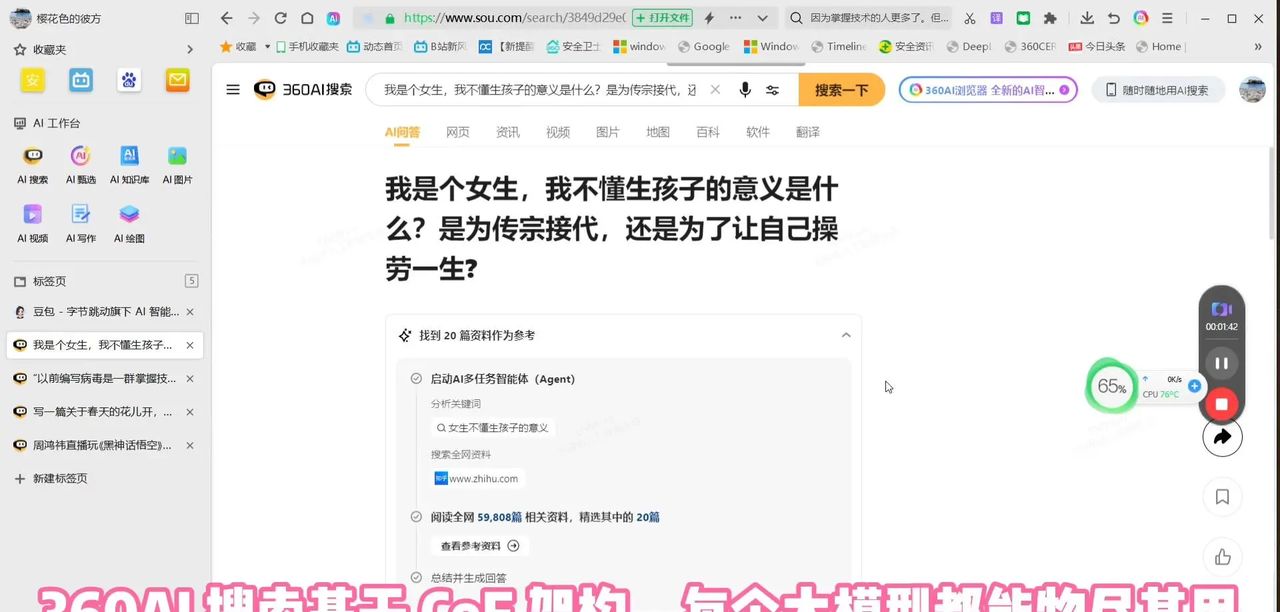Click the 搜索一下 search button
This screenshot has height=612, width=1280.
[840, 89]
